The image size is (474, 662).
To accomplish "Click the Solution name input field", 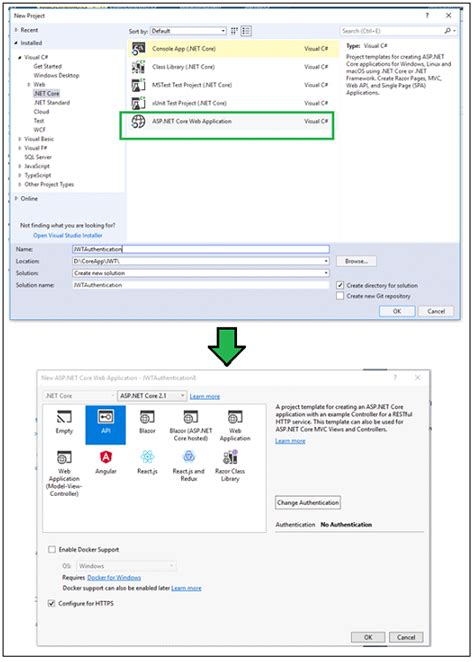I will click(x=201, y=285).
